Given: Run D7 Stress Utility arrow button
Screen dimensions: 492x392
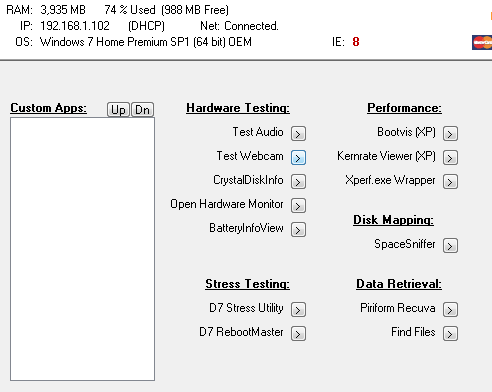Looking at the screenshot, I should pos(298,310).
